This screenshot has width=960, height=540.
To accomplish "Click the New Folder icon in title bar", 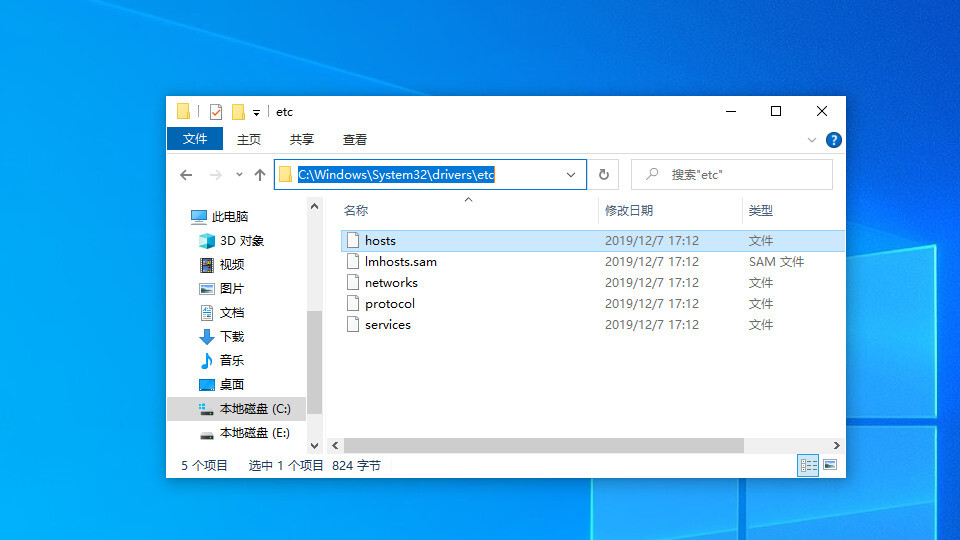I will coord(238,112).
